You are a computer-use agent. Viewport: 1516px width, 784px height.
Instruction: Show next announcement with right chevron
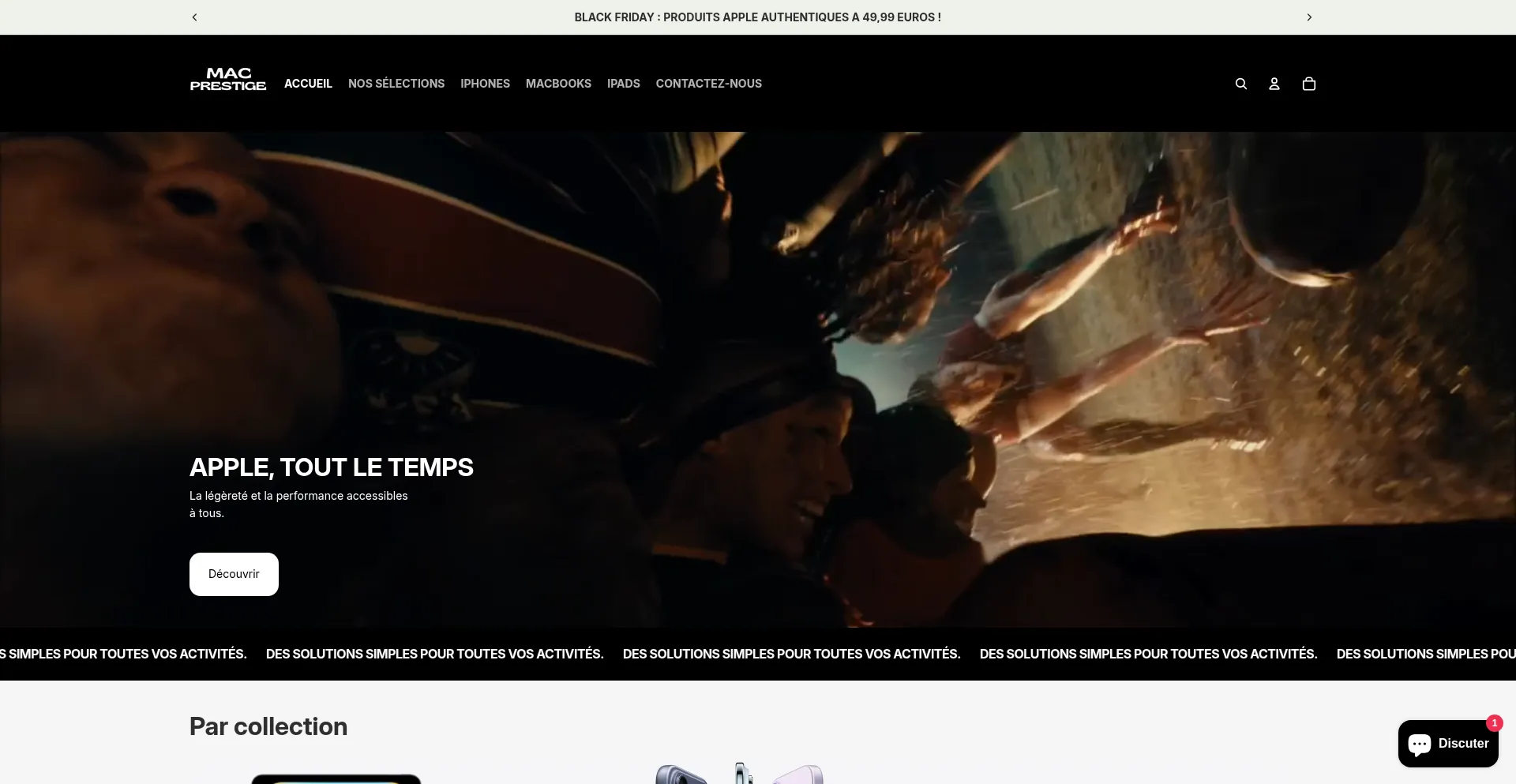pos(1308,17)
